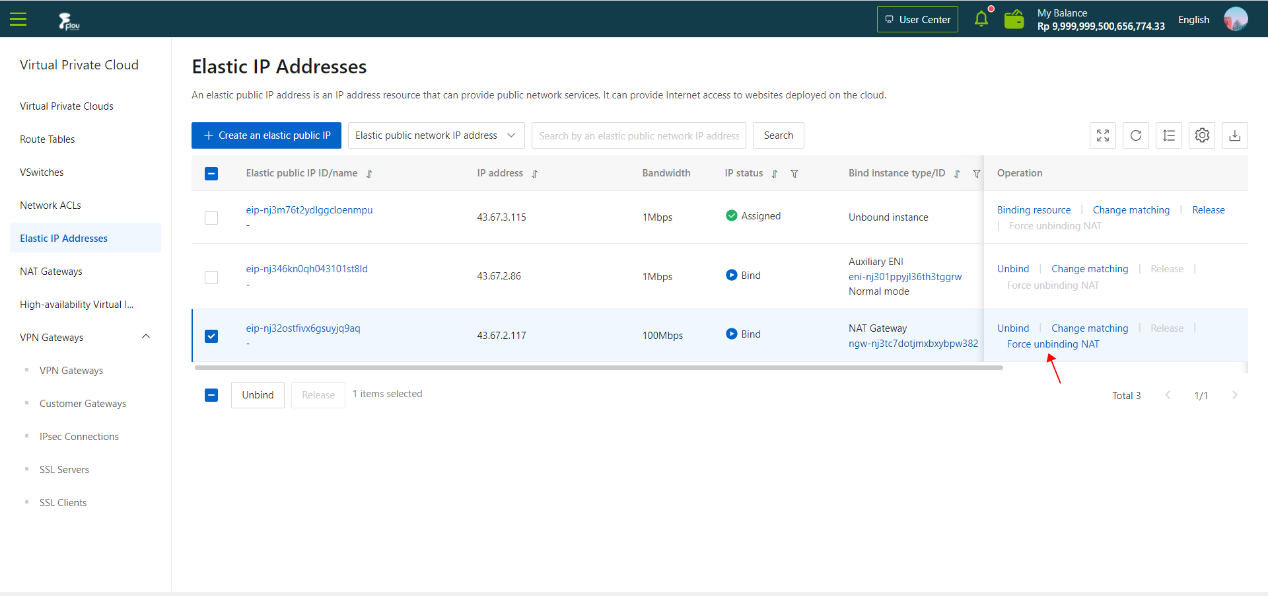Go to the previous page arrow
The width and height of the screenshot is (1268, 596).
(x=1168, y=396)
